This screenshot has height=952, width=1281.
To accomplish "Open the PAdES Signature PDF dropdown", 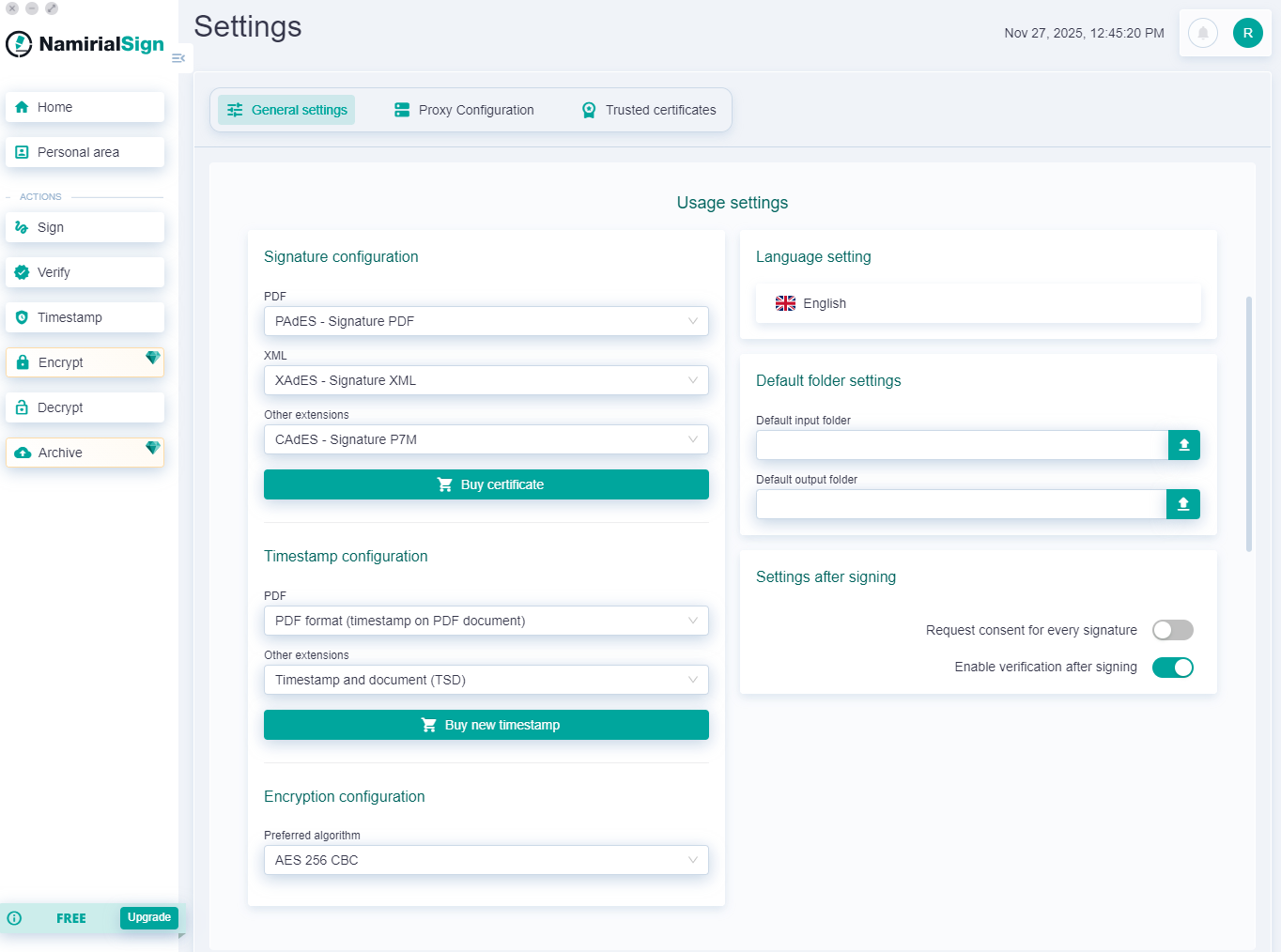I will 486,321.
